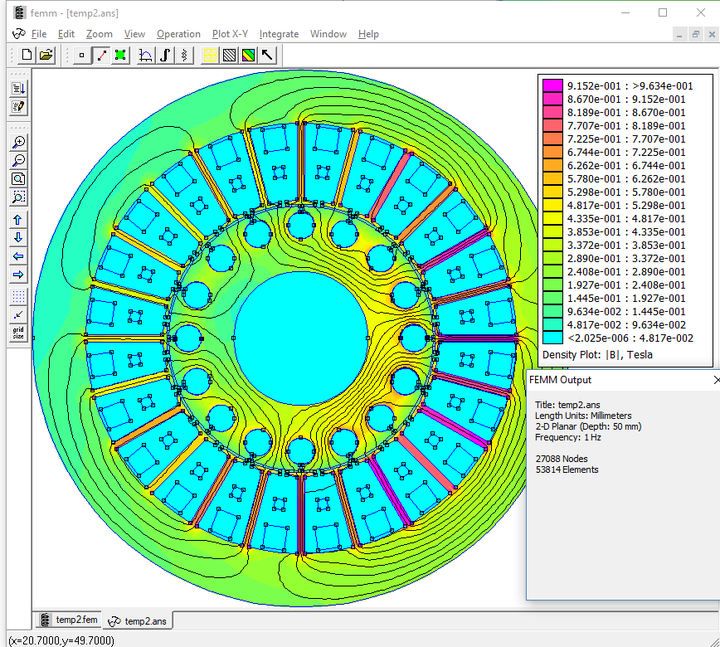Click the integral tool icon

(x=165, y=55)
